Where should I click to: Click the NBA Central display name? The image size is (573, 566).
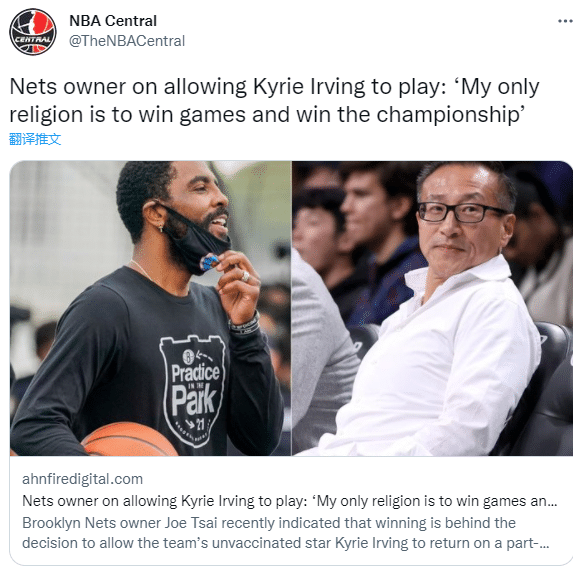113,21
